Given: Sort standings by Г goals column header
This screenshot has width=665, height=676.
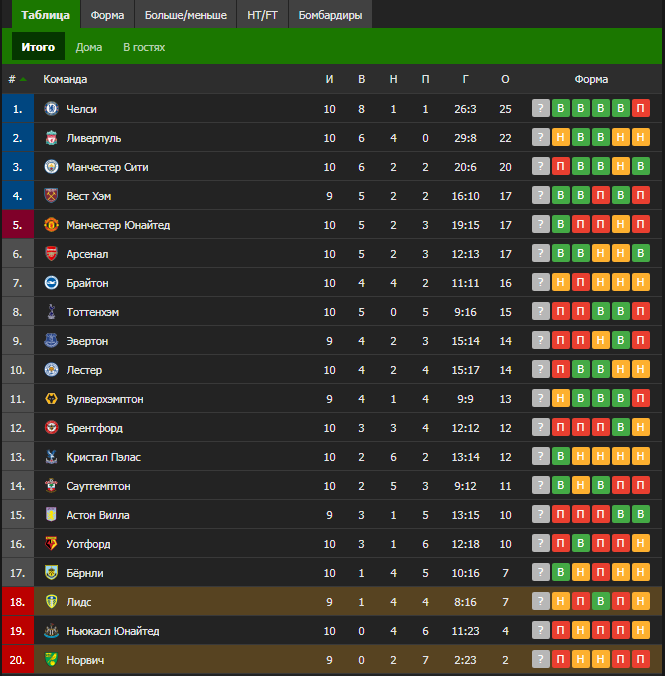Looking at the screenshot, I should coord(465,79).
